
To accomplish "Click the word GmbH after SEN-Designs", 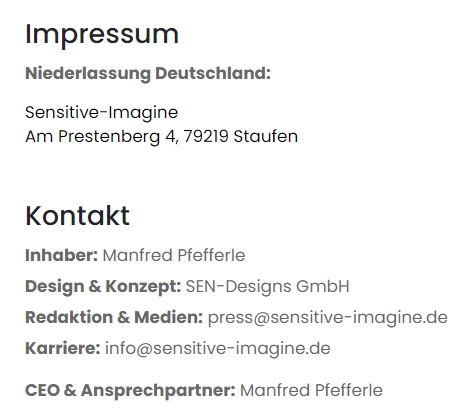I will (x=323, y=287).
